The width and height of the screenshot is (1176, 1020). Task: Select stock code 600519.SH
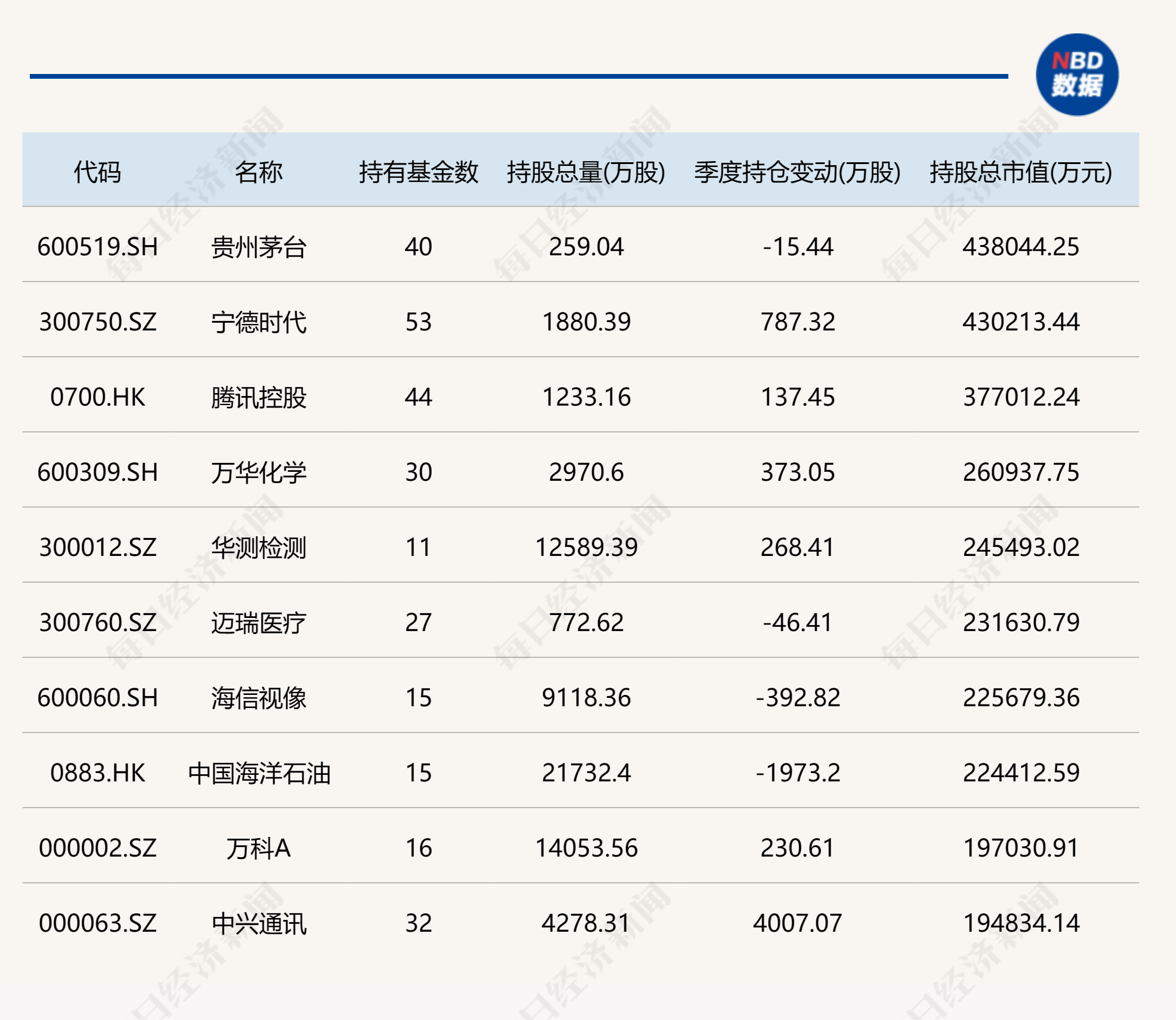tap(98, 247)
